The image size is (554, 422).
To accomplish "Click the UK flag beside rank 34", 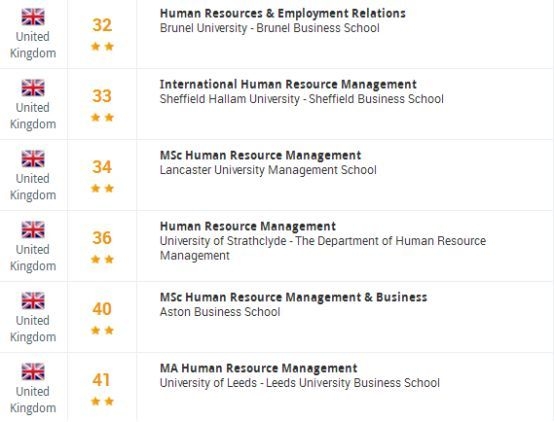I will 33,159.
